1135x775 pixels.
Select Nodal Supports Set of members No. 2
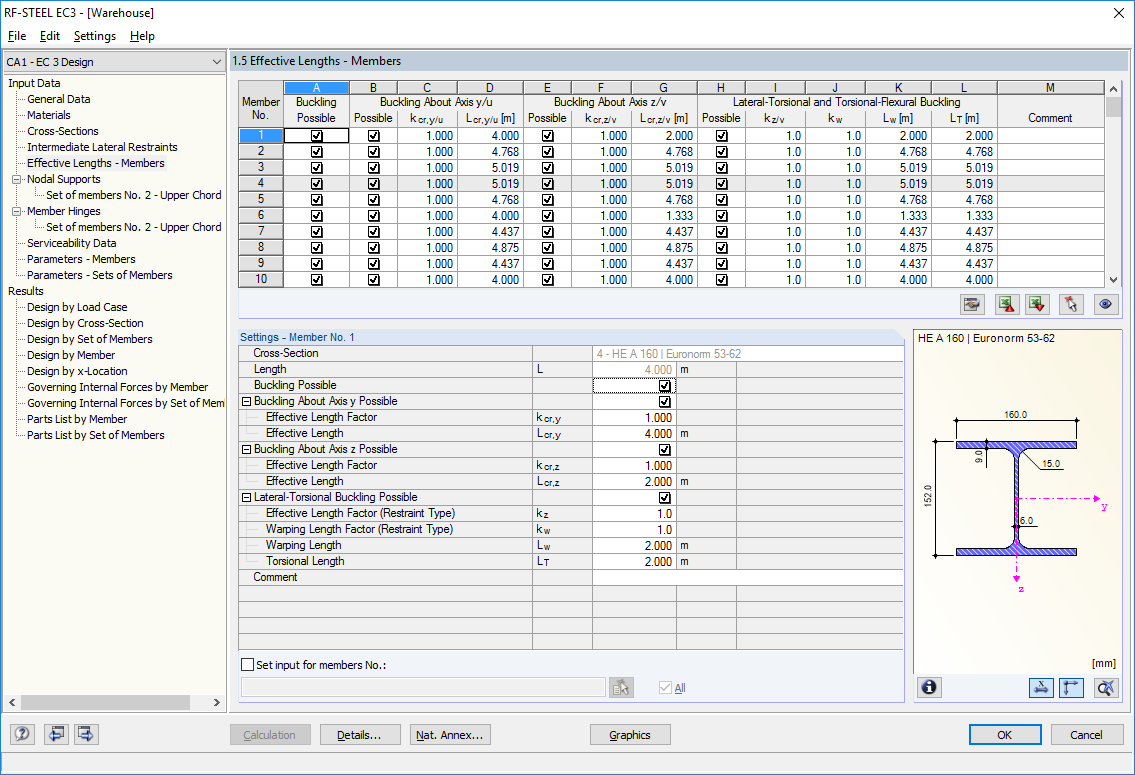coord(133,195)
